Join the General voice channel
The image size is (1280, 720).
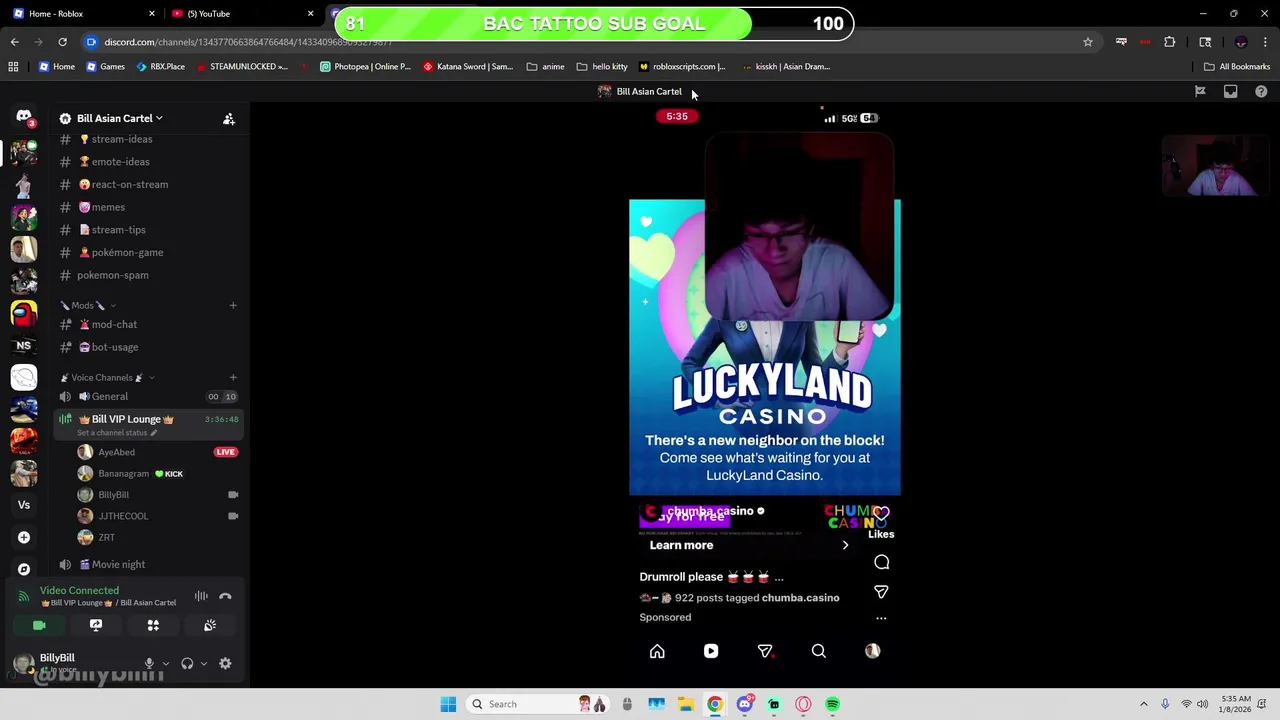pyautogui.click(x=148, y=396)
